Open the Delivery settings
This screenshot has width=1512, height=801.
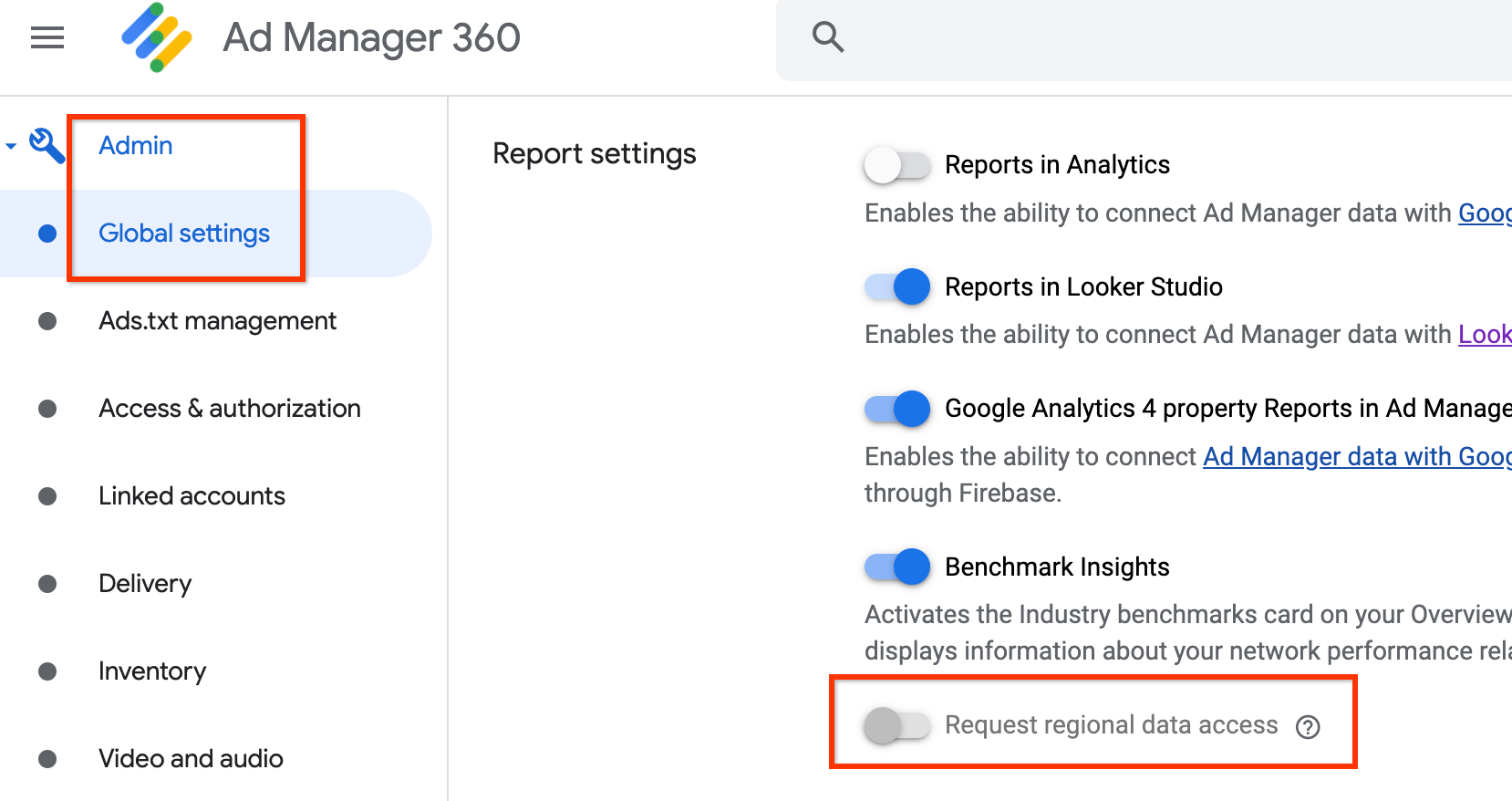[145, 584]
